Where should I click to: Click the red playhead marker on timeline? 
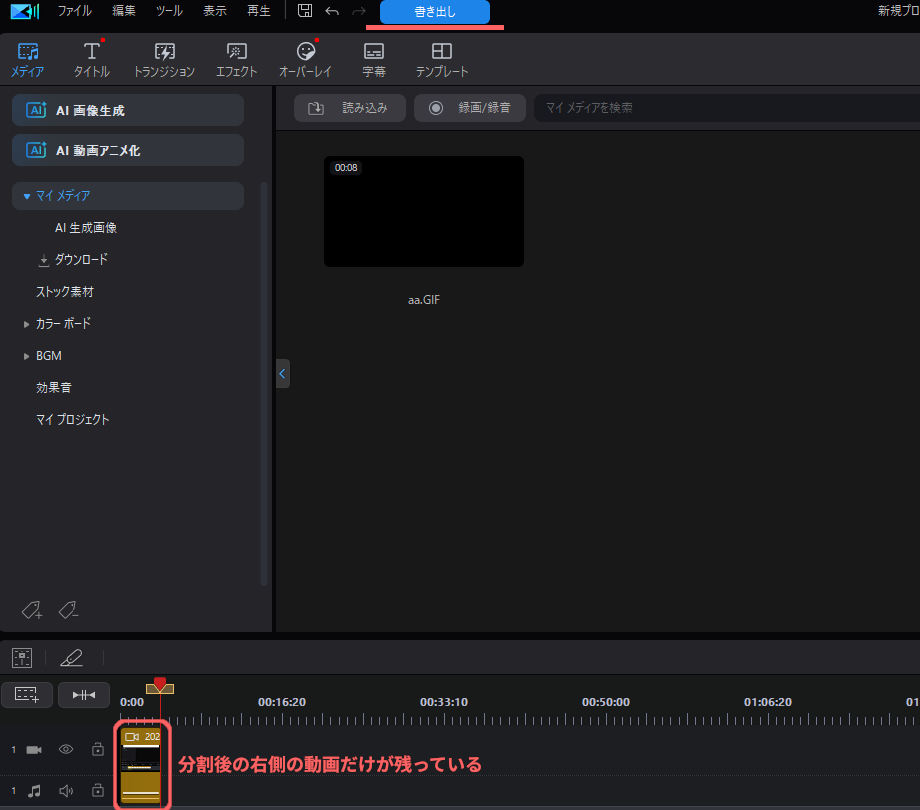[x=160, y=684]
